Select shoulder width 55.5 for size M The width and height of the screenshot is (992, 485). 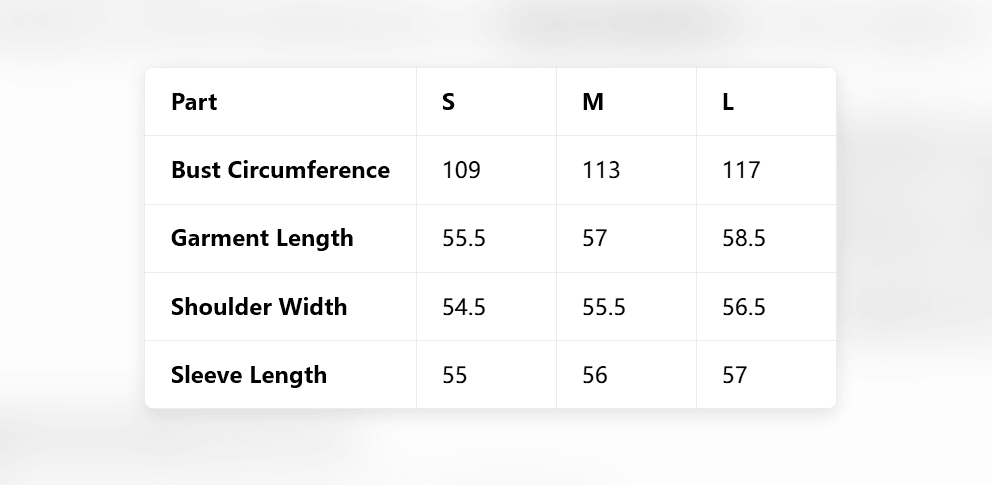click(x=604, y=306)
